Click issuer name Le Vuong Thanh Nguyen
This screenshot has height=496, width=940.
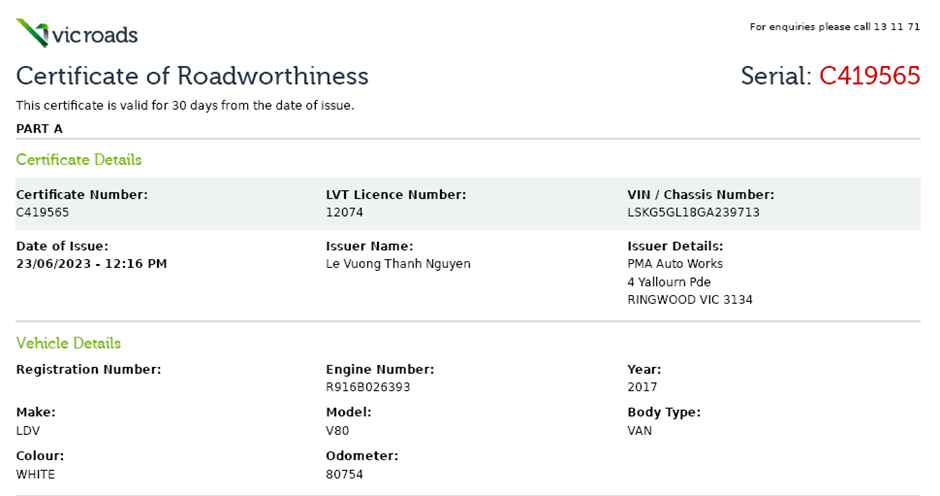point(398,264)
